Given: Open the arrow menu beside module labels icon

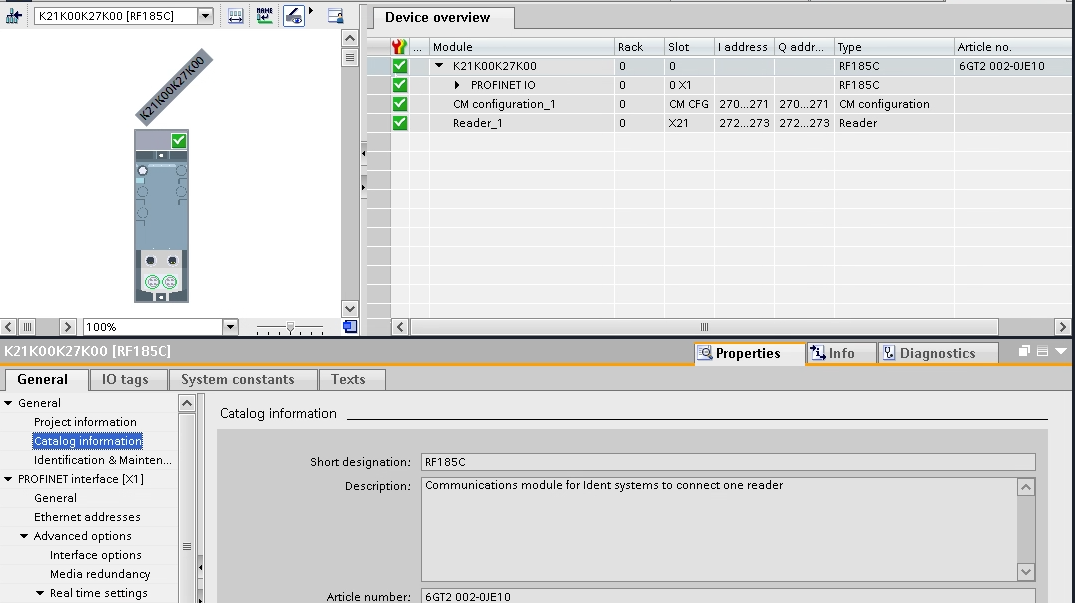Looking at the screenshot, I should (x=311, y=11).
